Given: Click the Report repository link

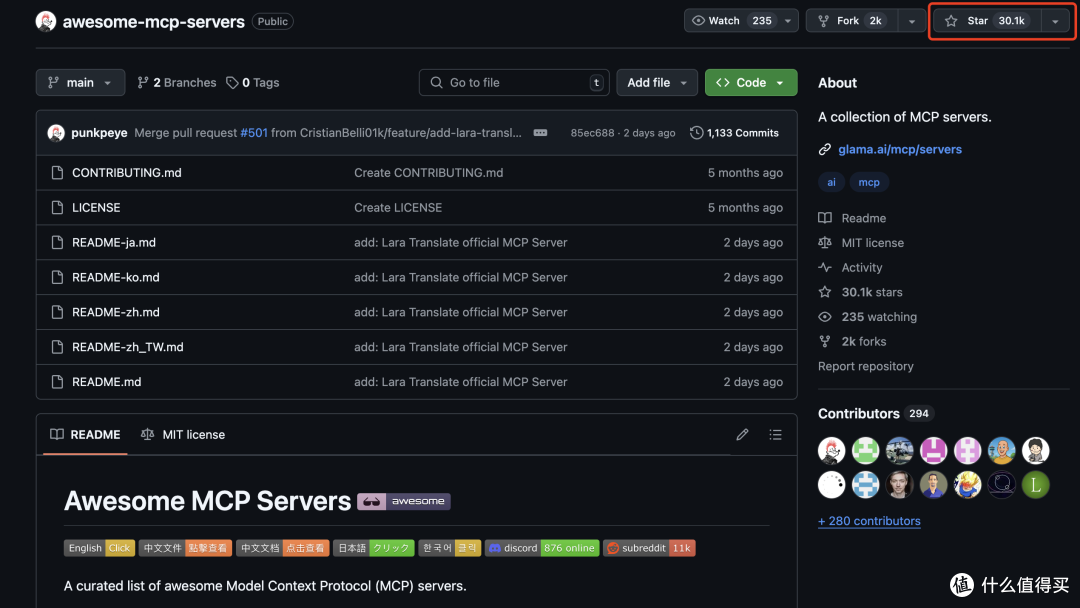Looking at the screenshot, I should click(866, 366).
